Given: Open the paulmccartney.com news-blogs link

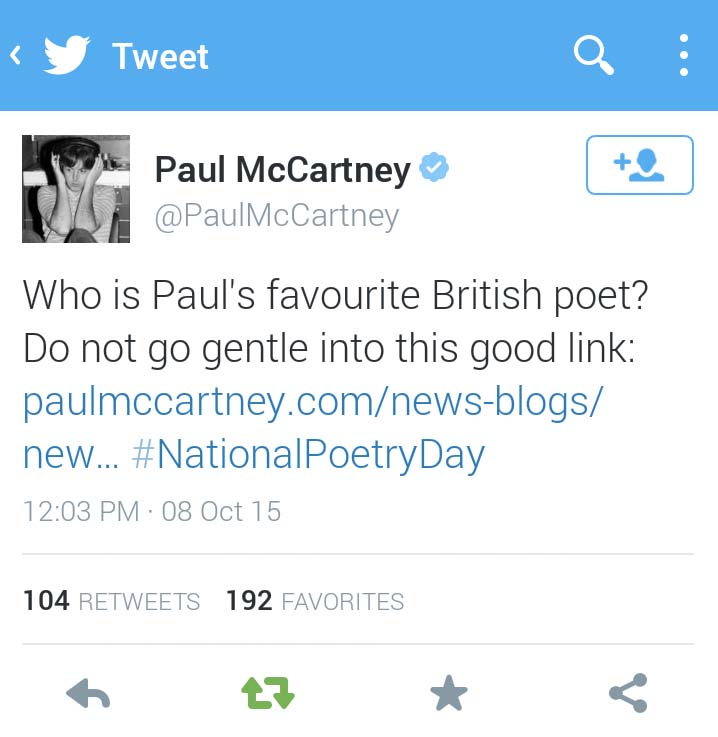Looking at the screenshot, I should [x=313, y=402].
